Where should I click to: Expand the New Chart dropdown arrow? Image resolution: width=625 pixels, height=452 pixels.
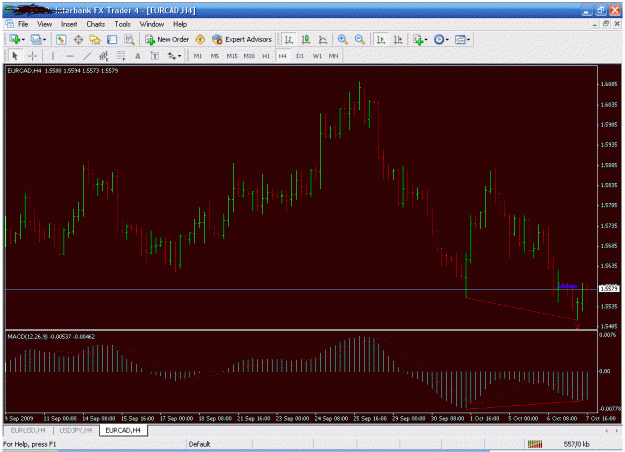click(23, 39)
